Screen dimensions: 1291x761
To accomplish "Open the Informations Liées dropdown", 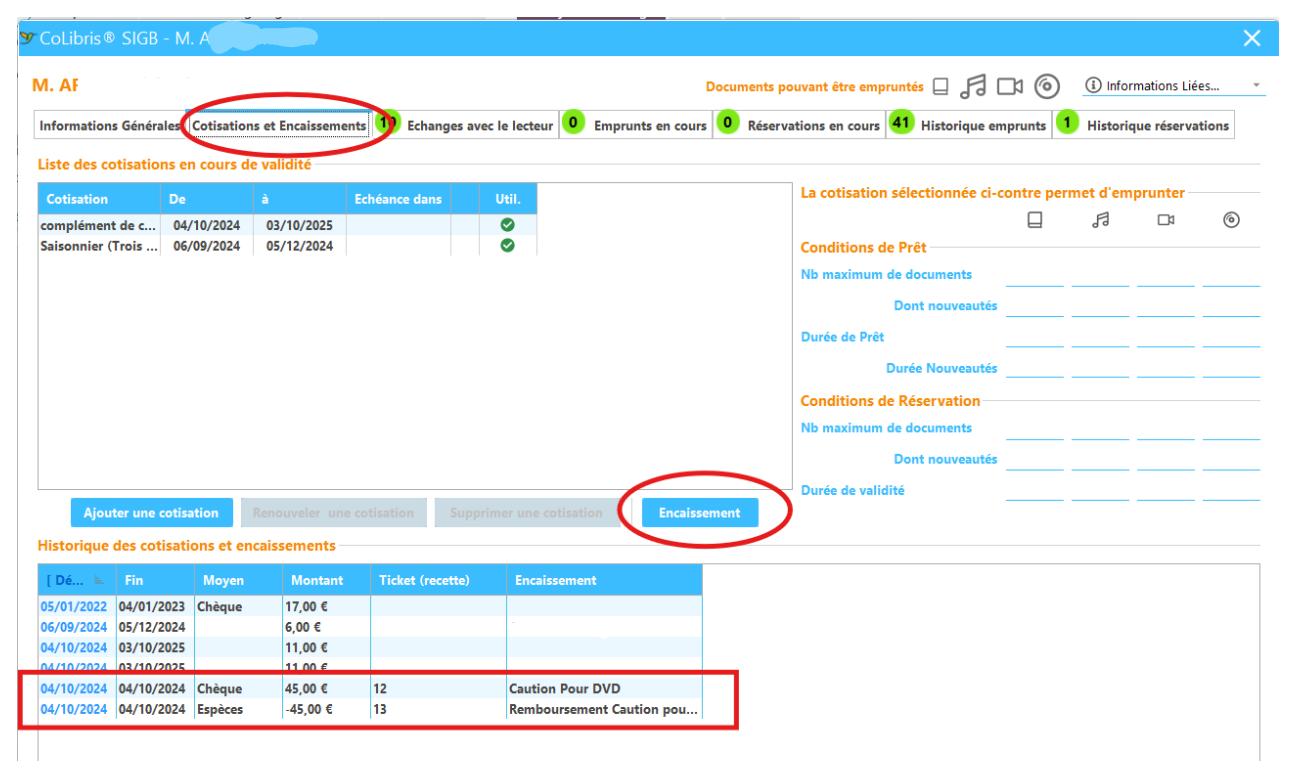I will (1174, 86).
